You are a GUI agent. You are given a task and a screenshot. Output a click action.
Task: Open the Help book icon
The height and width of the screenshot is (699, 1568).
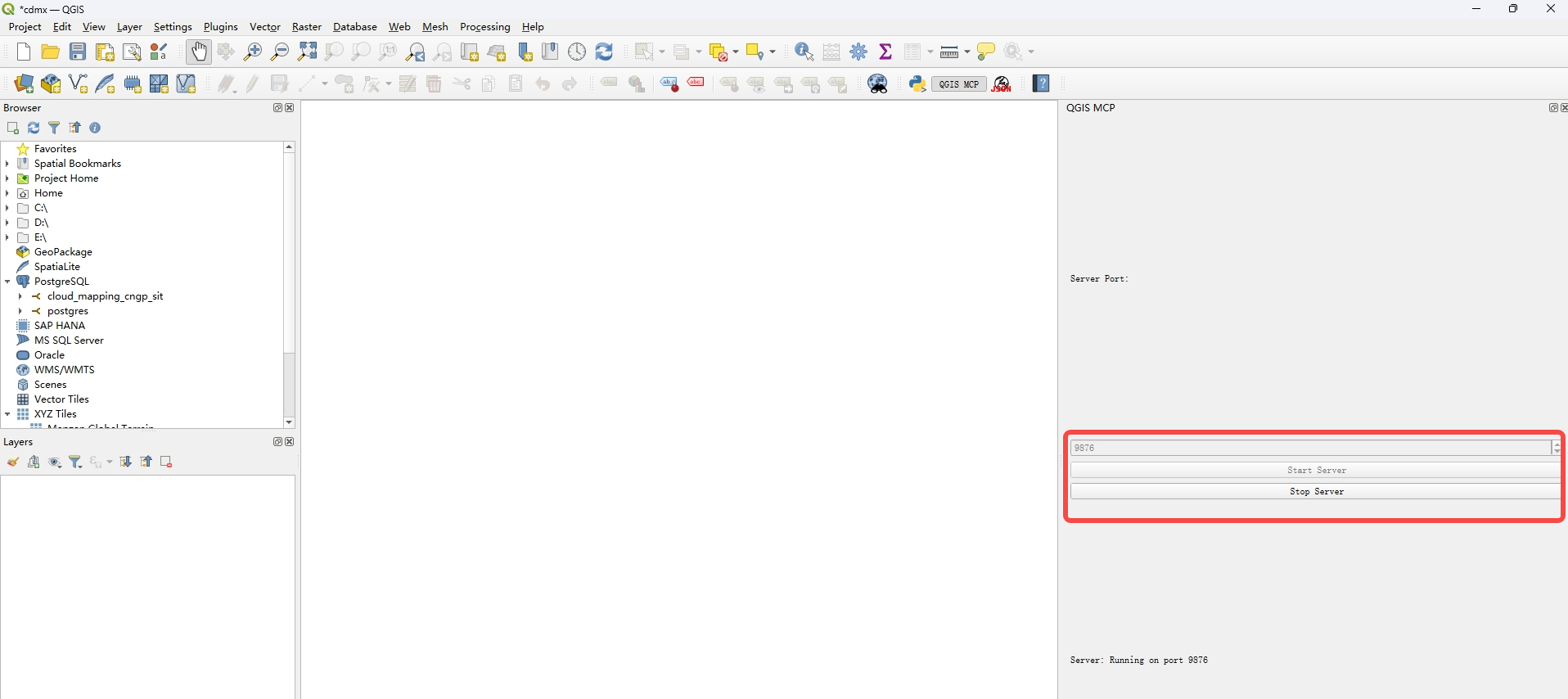[1041, 83]
